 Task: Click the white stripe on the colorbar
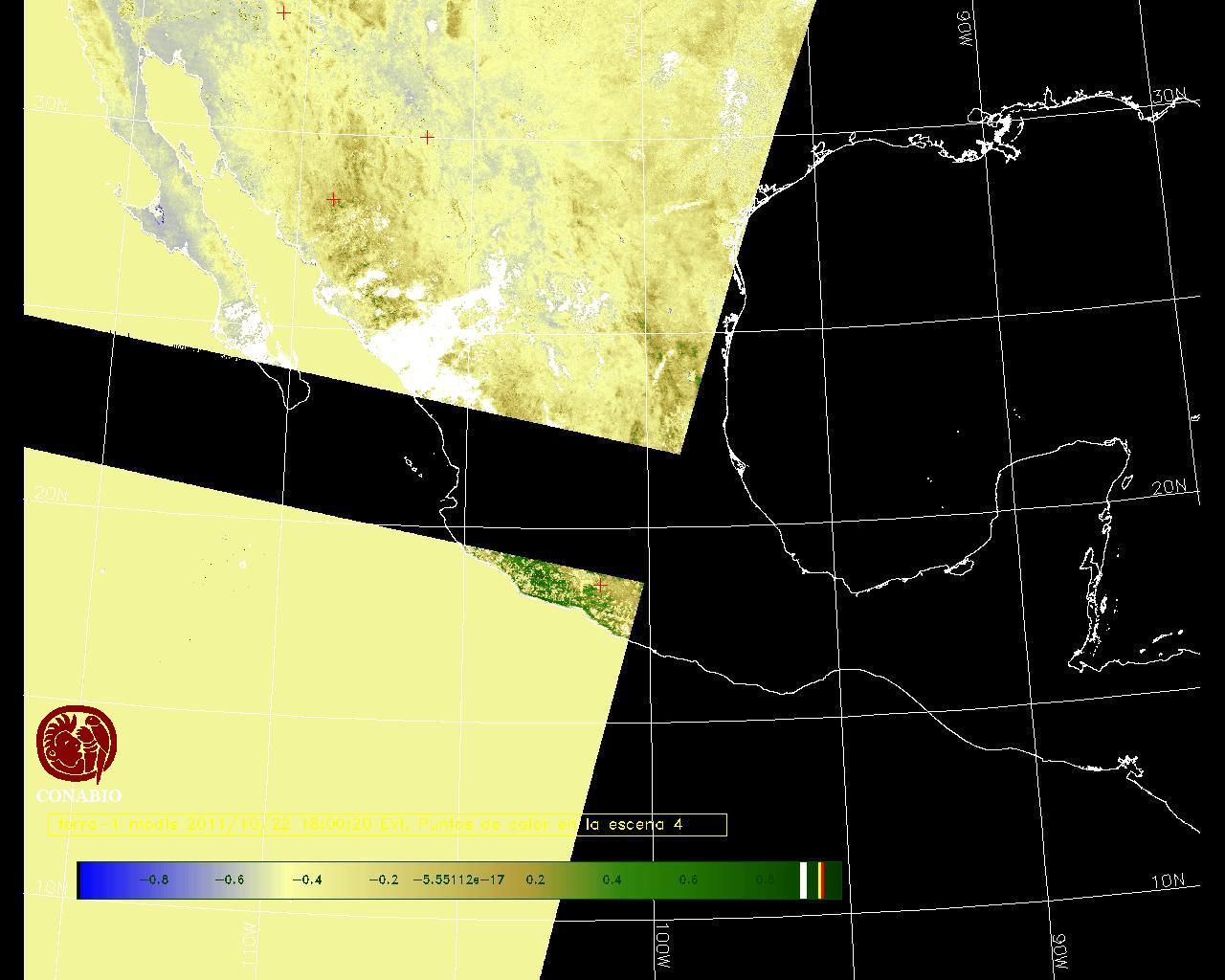(804, 880)
